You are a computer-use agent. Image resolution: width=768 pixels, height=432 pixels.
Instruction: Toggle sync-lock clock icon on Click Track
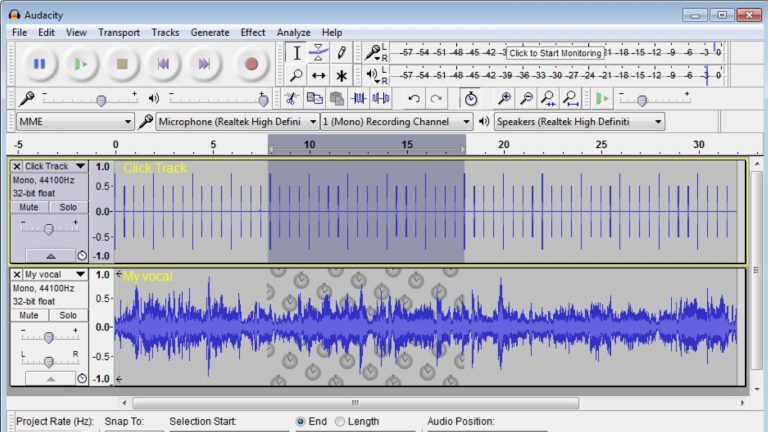tap(82, 256)
